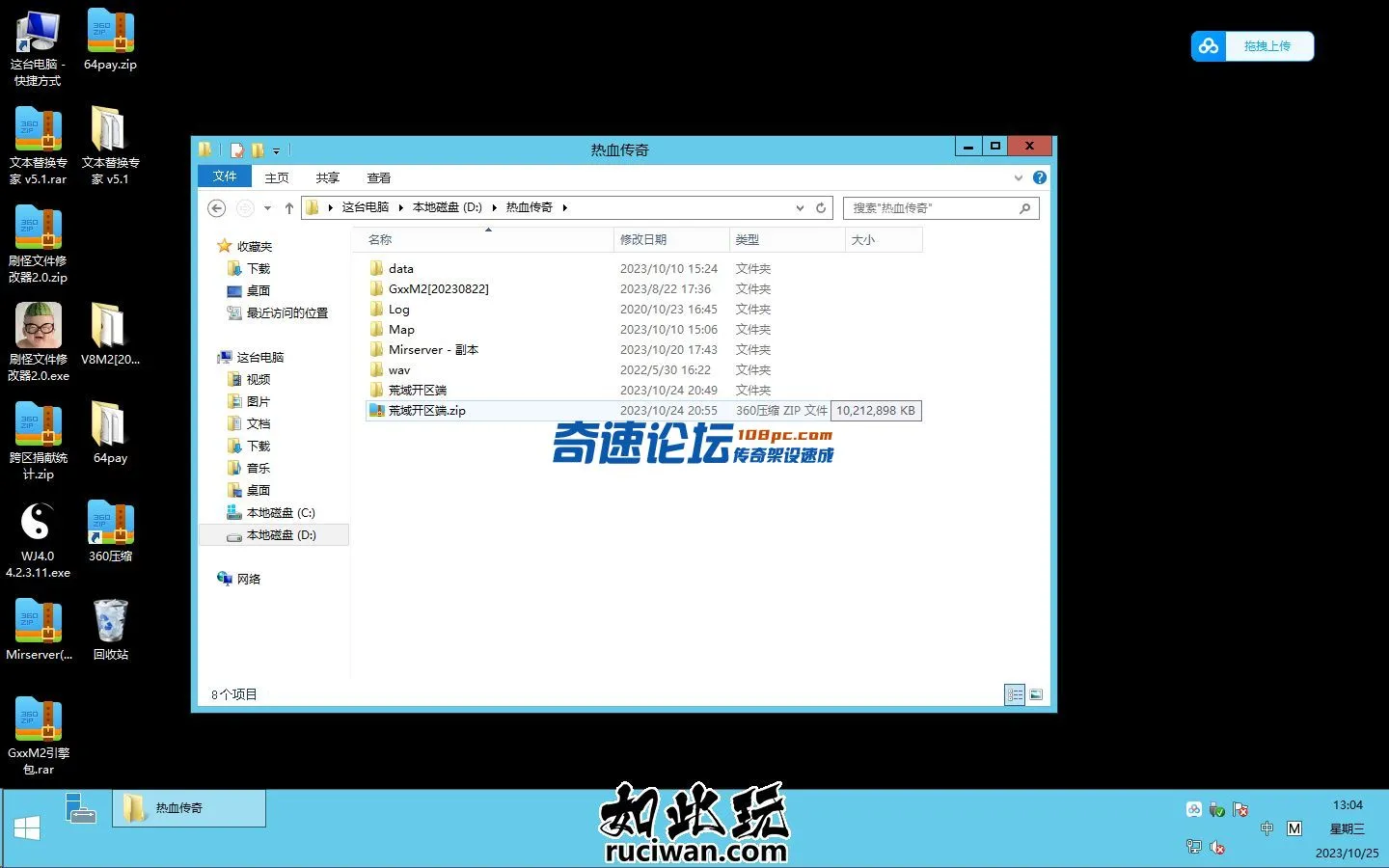Select Mirserver archive on desktop
The width and height of the screenshot is (1389, 868).
click(x=38, y=631)
